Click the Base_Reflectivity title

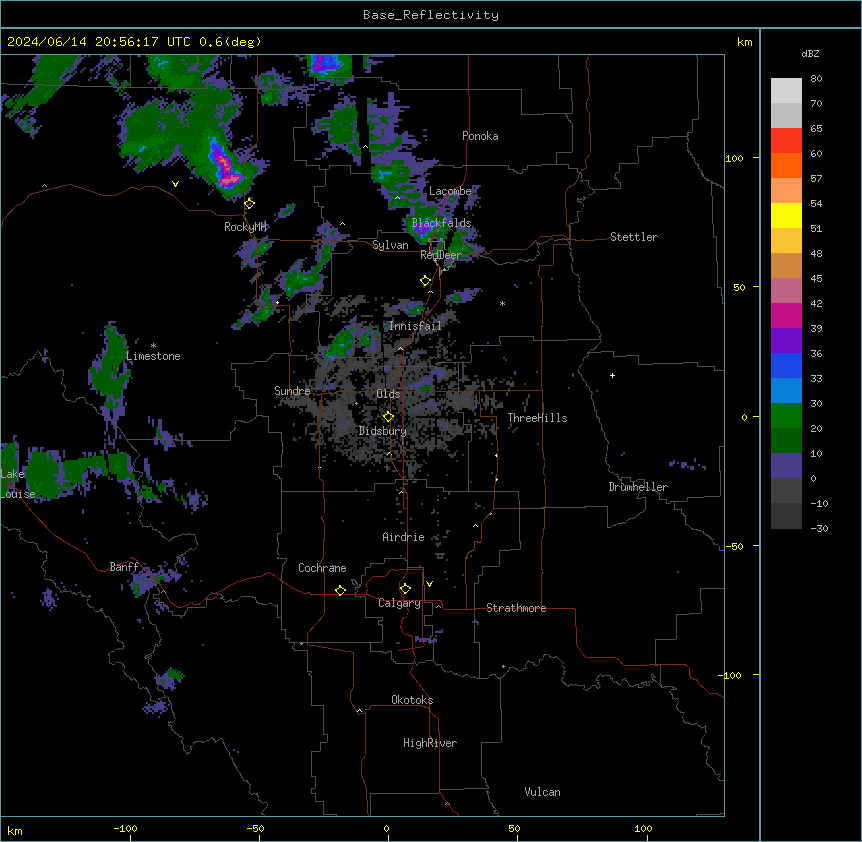point(431,15)
